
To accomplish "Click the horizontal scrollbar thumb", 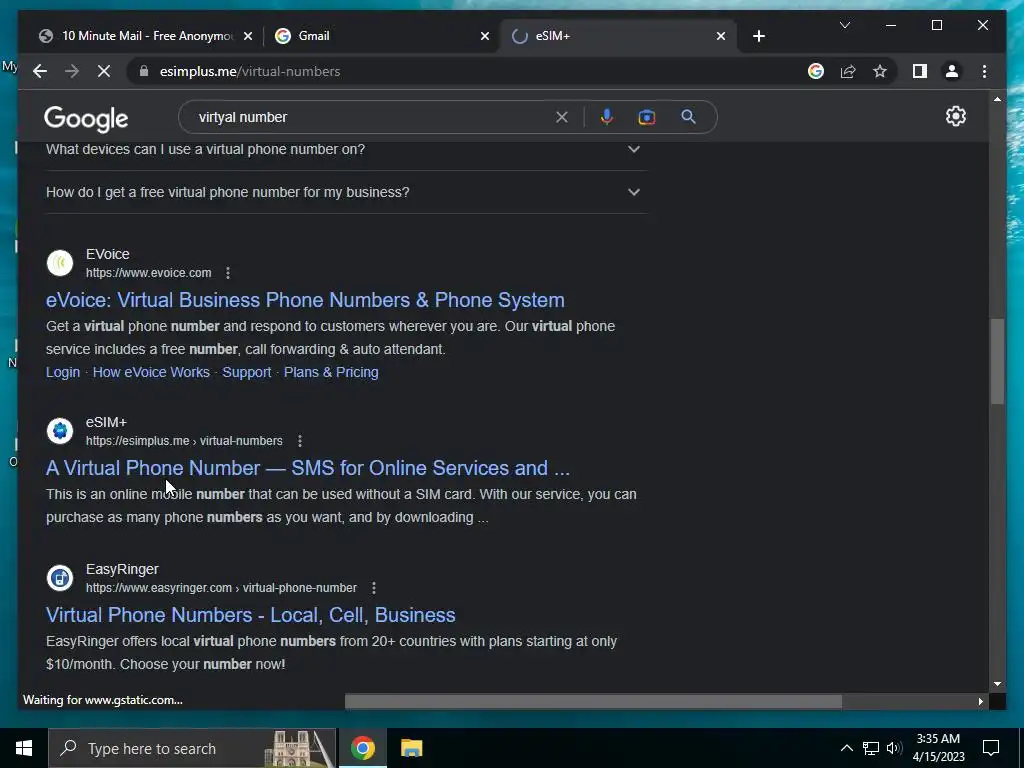I will 593,701.
